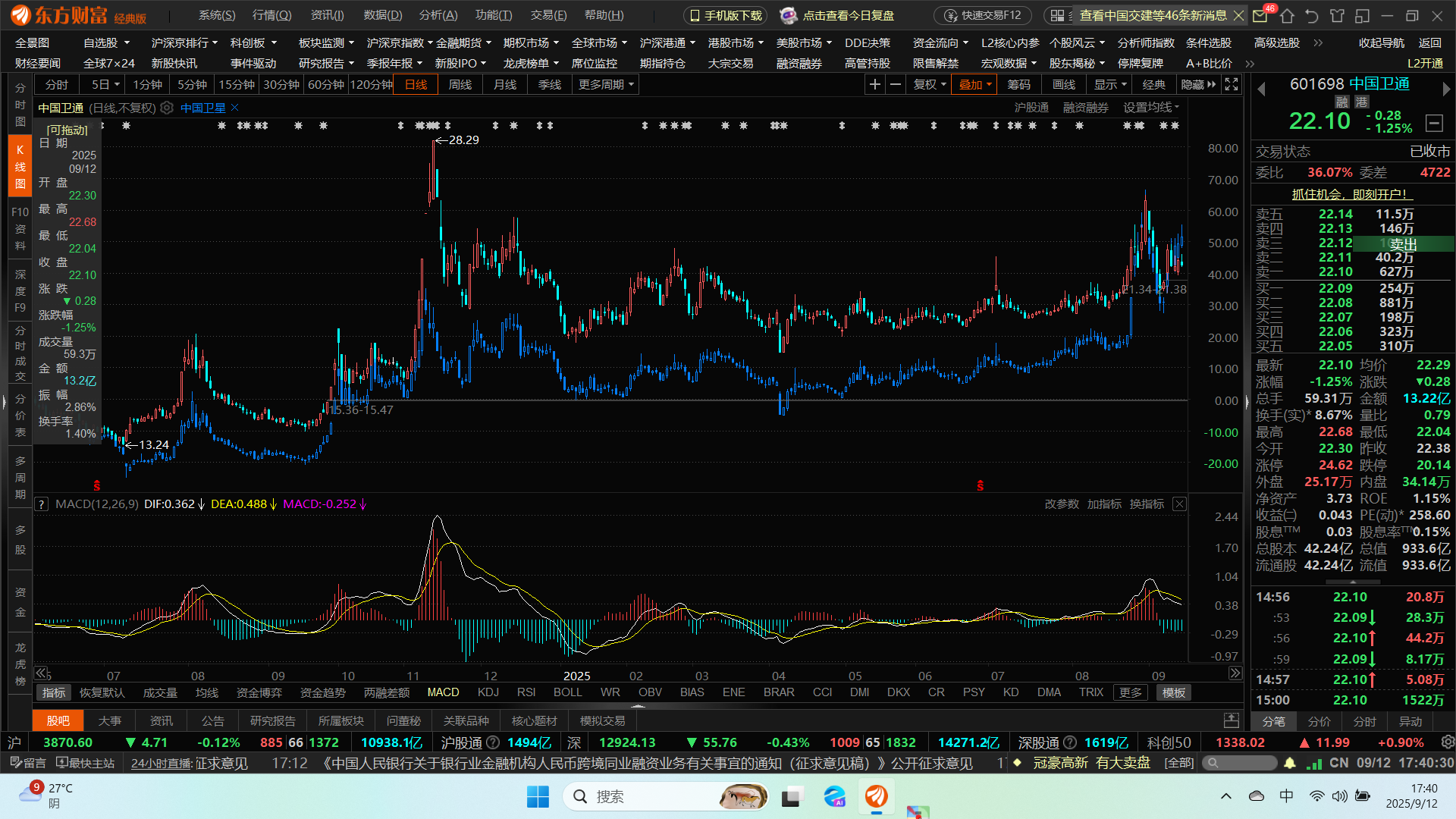Open Eastmoney app icon in taskbar
This screenshot has height=819, width=1456.
pos(876,796)
